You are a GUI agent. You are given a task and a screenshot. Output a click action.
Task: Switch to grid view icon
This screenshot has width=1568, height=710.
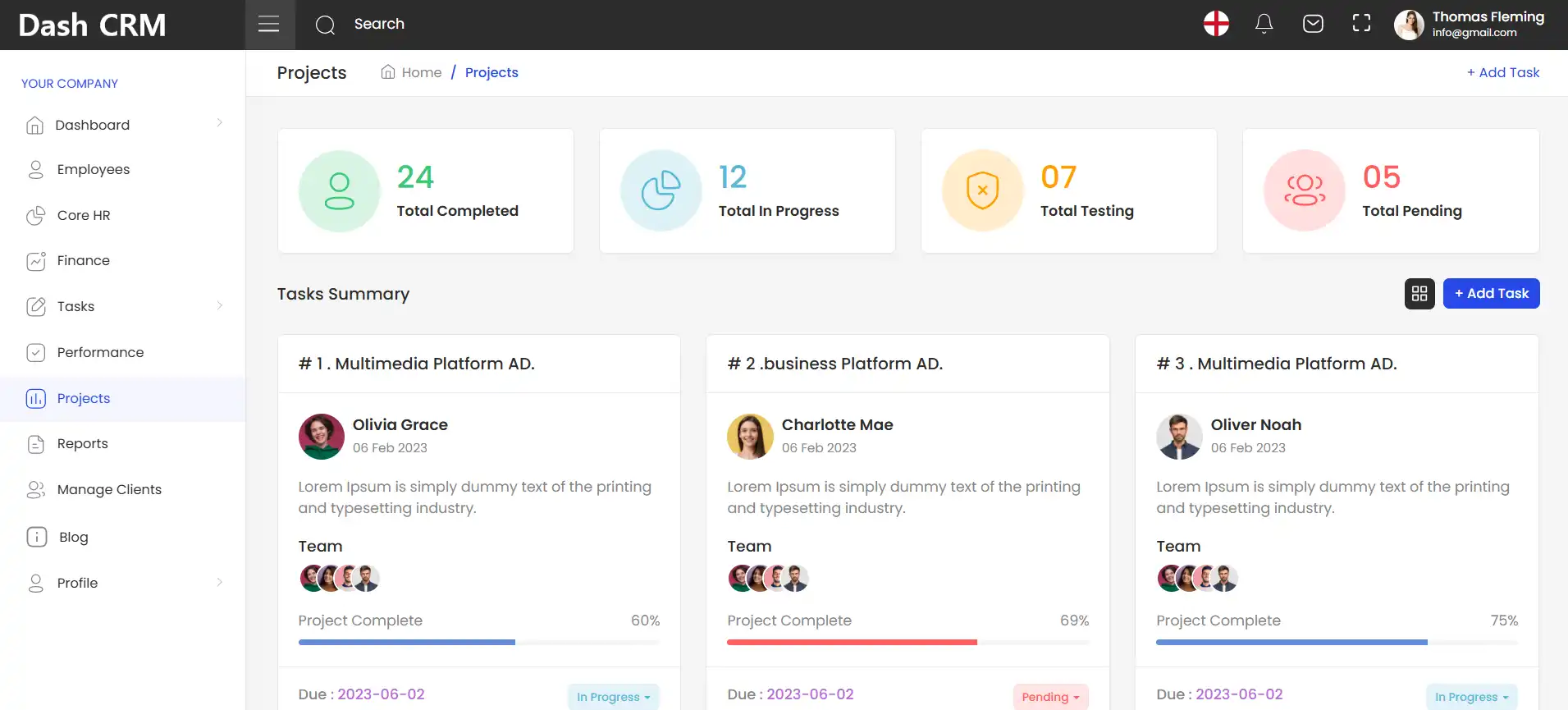pyautogui.click(x=1419, y=294)
